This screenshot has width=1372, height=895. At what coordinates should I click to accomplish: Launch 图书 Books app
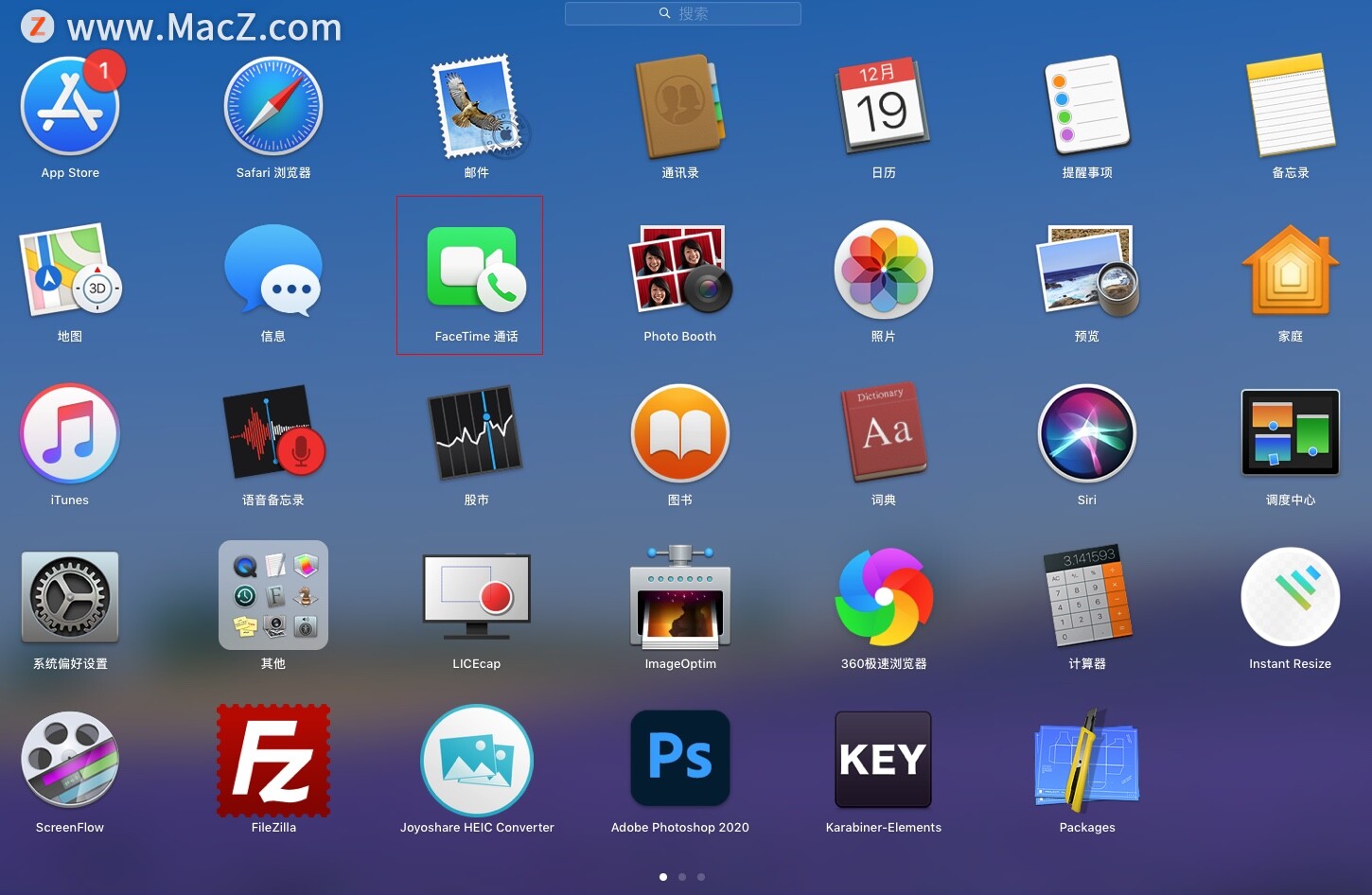point(680,433)
